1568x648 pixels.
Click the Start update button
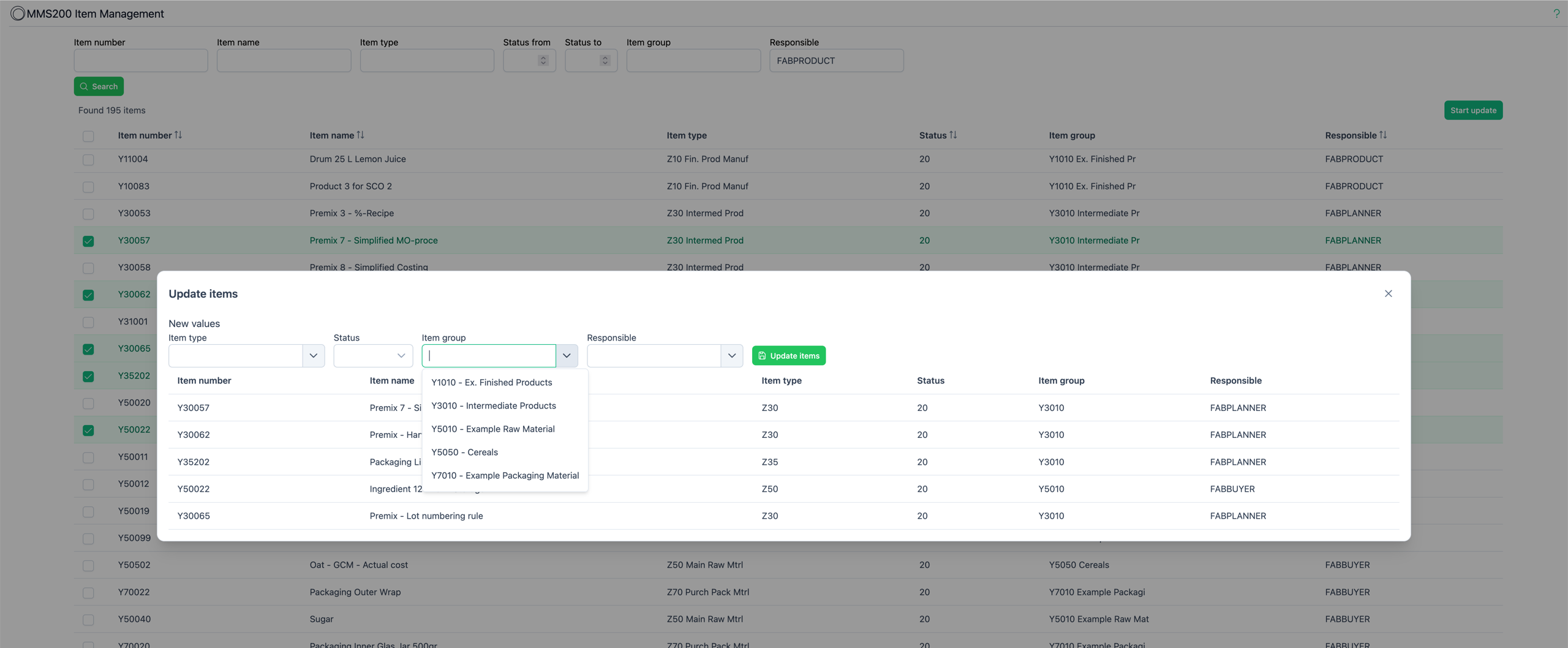point(1473,110)
